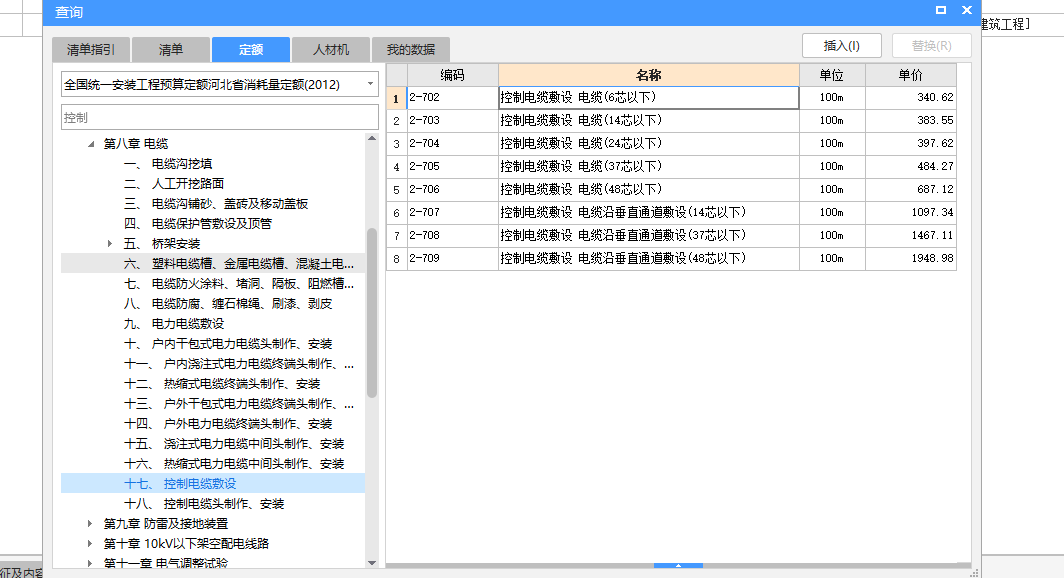Select the 定额 tab
Screen dimensions: 1064x578
[x=251, y=50]
